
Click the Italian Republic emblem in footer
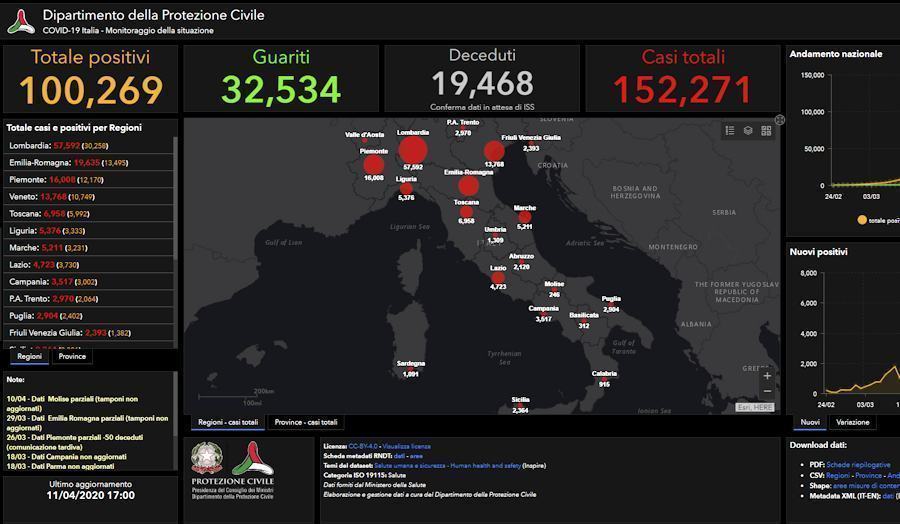coord(207,458)
